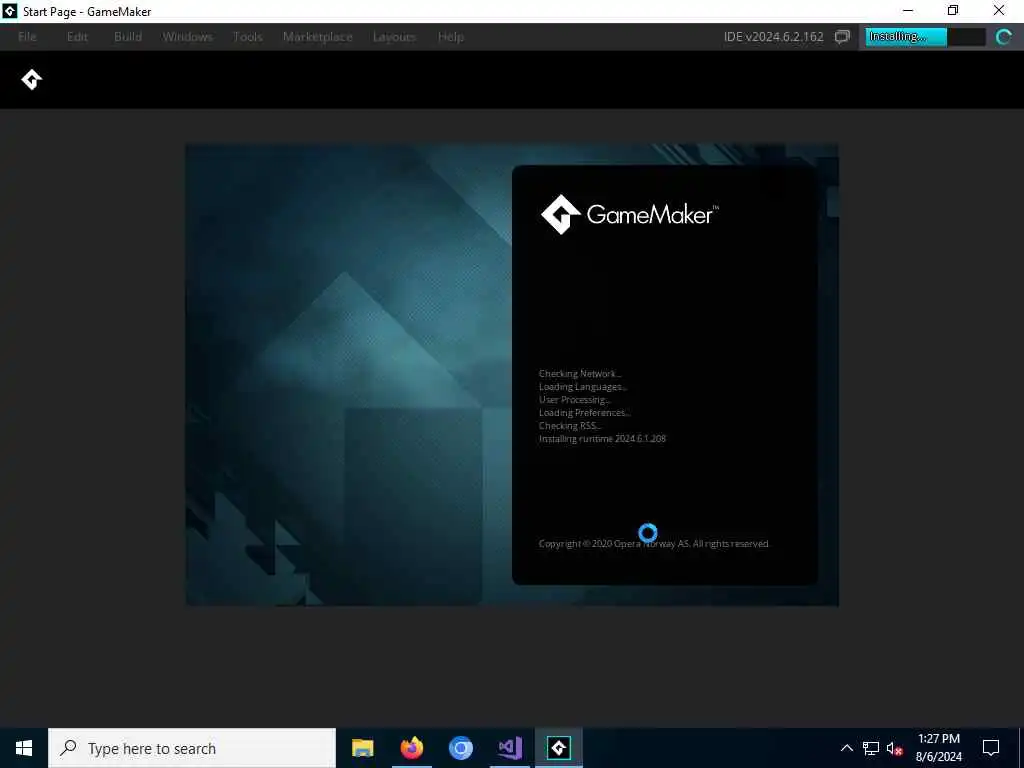Open File Explorer from the taskbar
This screenshot has width=1024, height=768.
[362, 748]
